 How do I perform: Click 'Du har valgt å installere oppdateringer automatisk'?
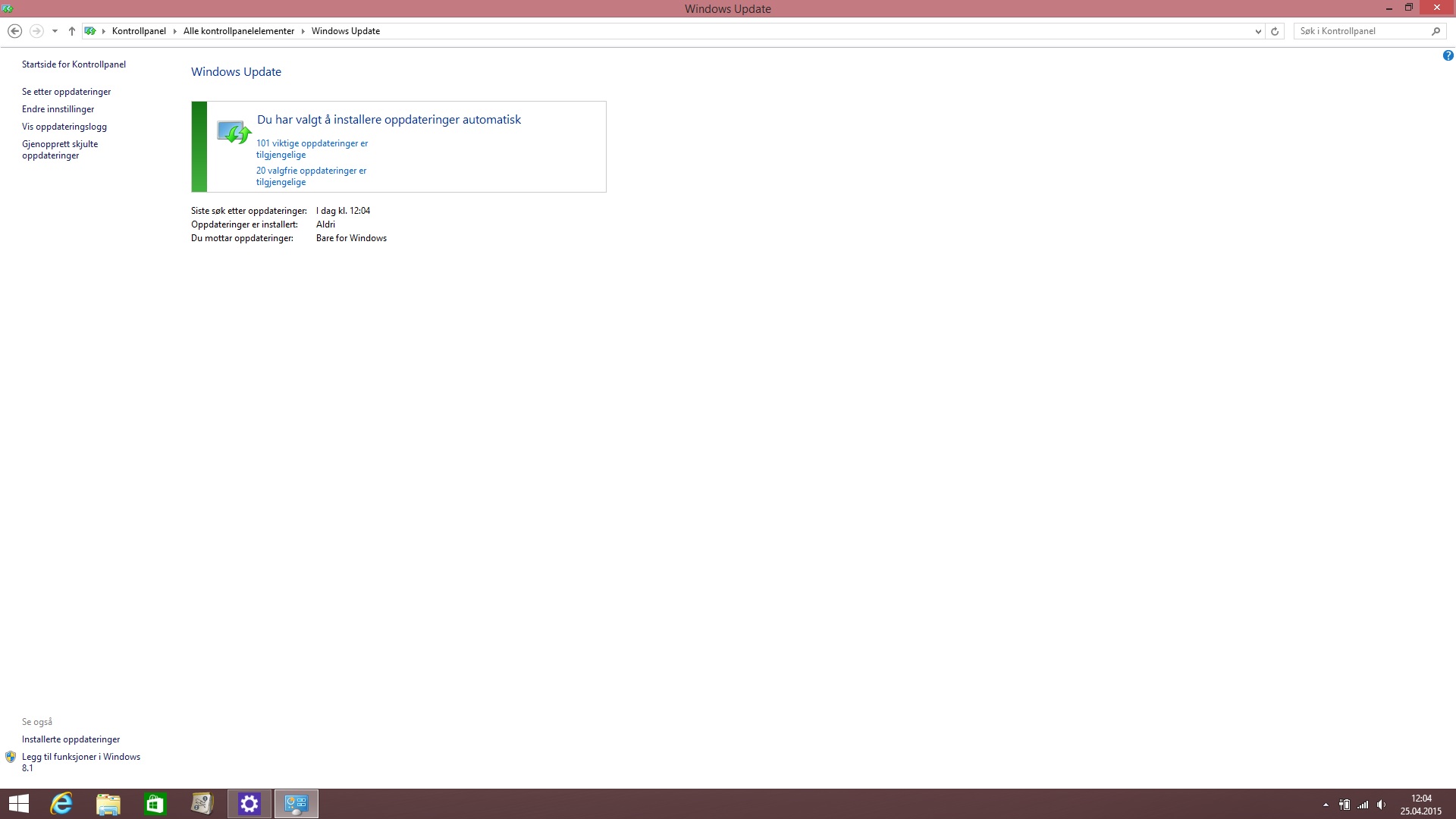click(389, 120)
